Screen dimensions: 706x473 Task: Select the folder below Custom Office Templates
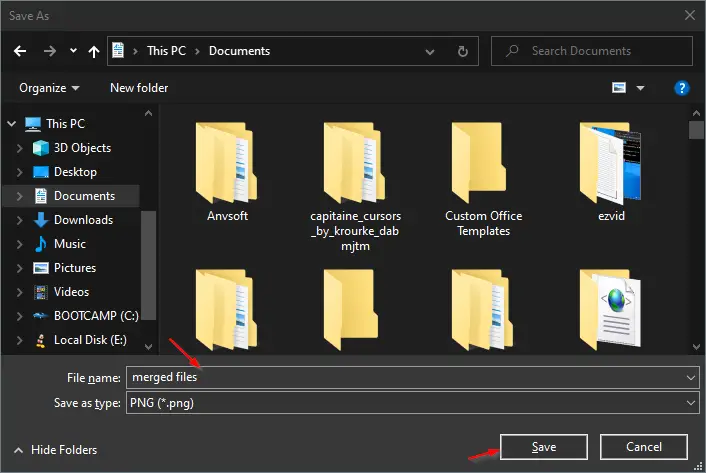pos(483,310)
